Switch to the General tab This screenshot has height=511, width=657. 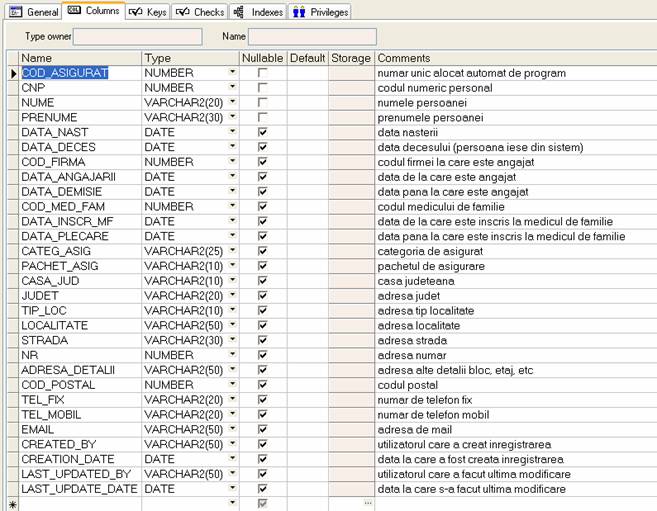click(34, 12)
